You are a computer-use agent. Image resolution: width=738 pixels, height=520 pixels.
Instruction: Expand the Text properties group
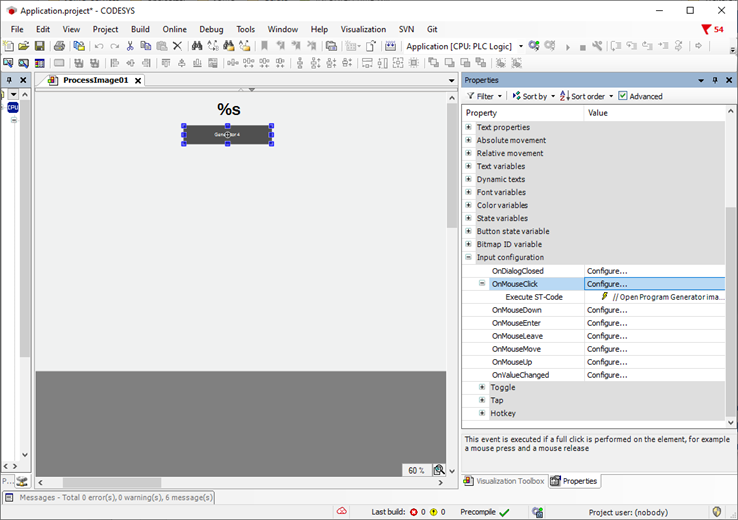pos(469,127)
